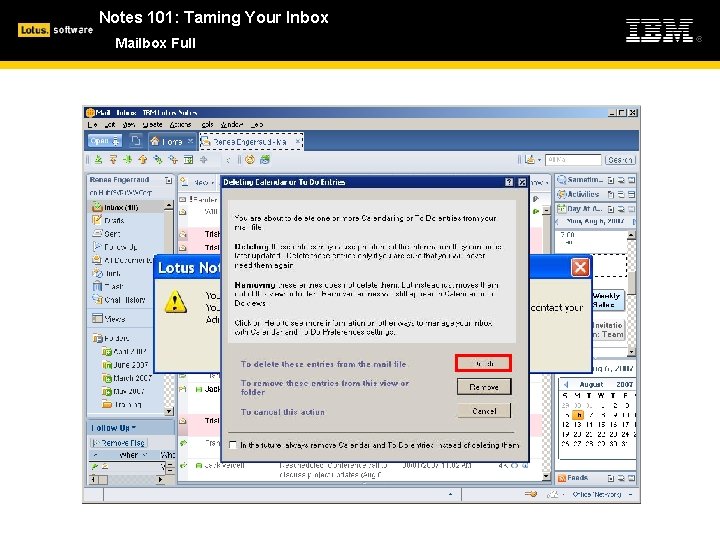Viewport: 720px width, 540px height.
Task: Click the Remove button in the dialog
Action: 484,387
